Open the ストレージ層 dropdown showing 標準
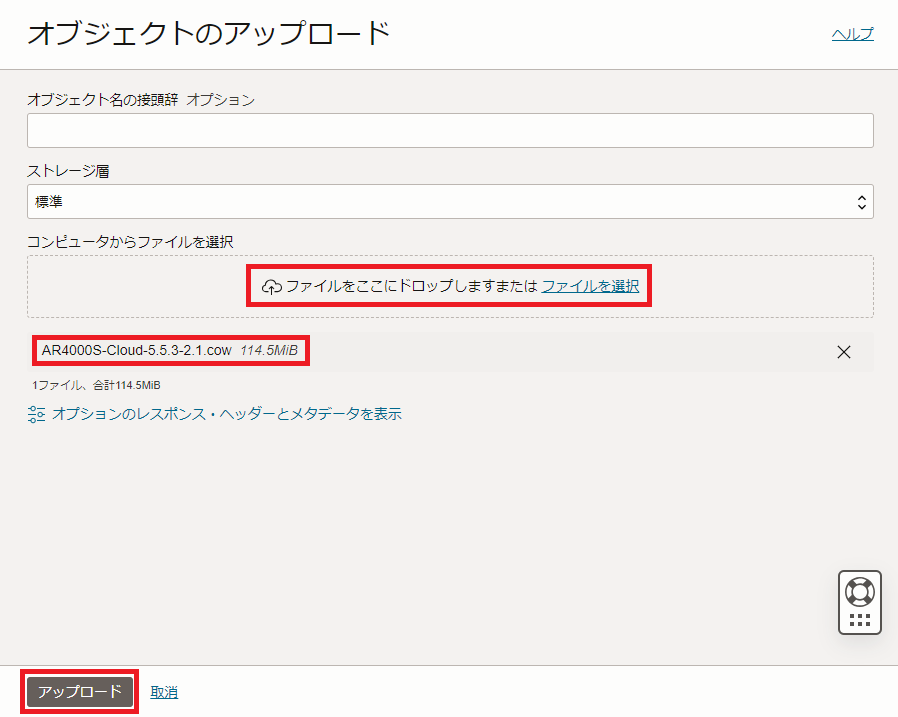 [449, 202]
